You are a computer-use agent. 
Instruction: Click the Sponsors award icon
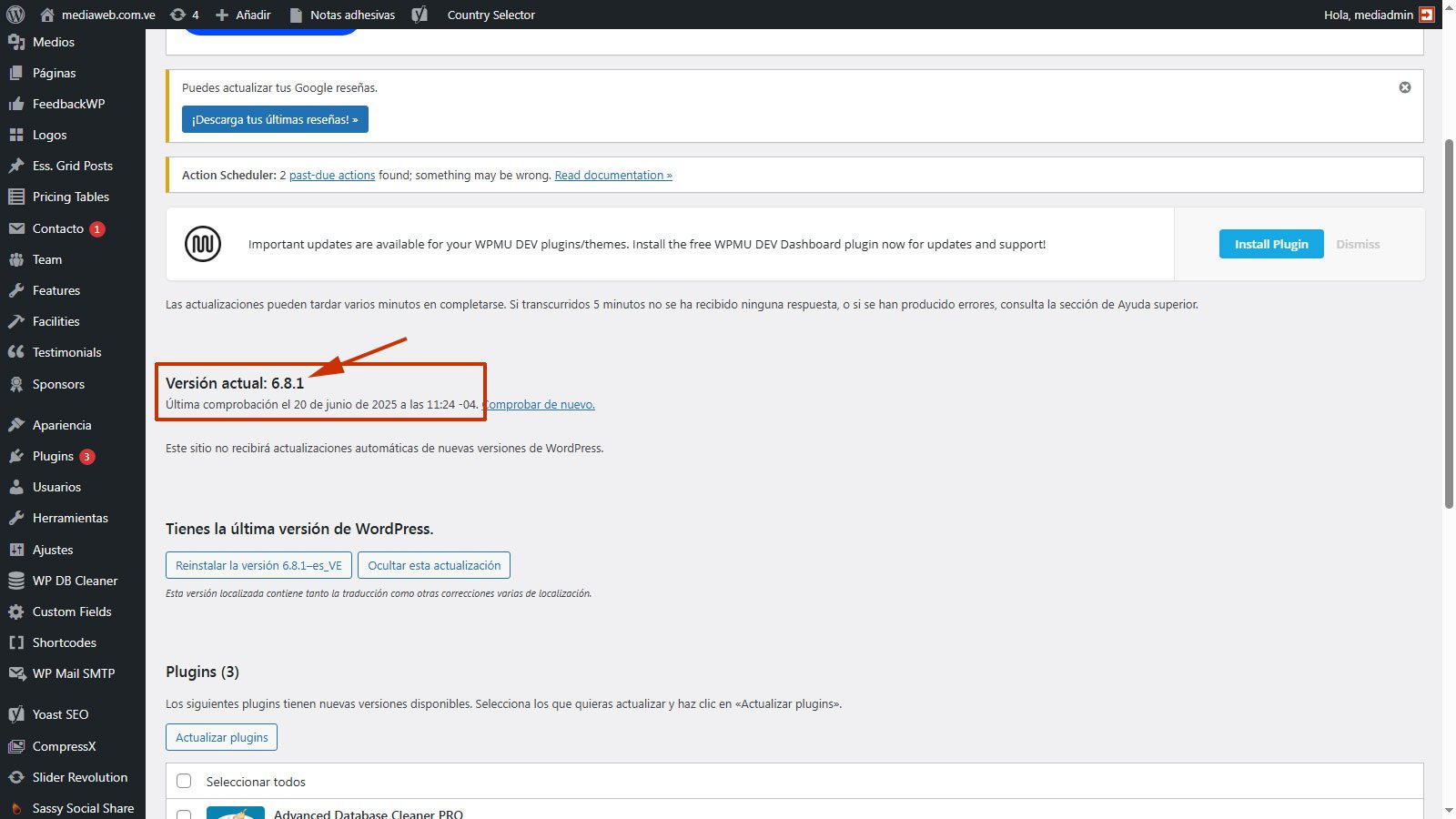(x=16, y=384)
